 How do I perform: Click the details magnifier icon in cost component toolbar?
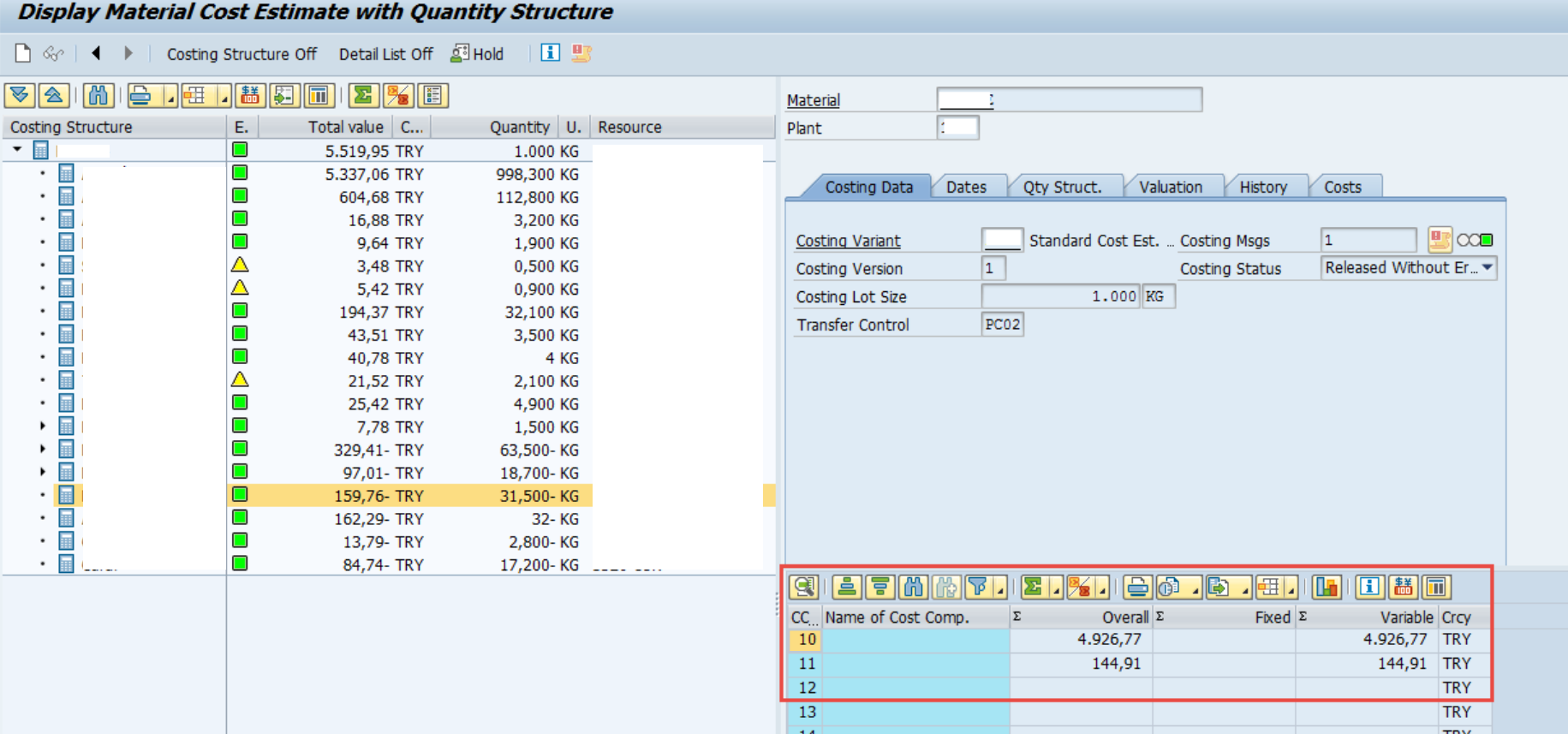803,587
